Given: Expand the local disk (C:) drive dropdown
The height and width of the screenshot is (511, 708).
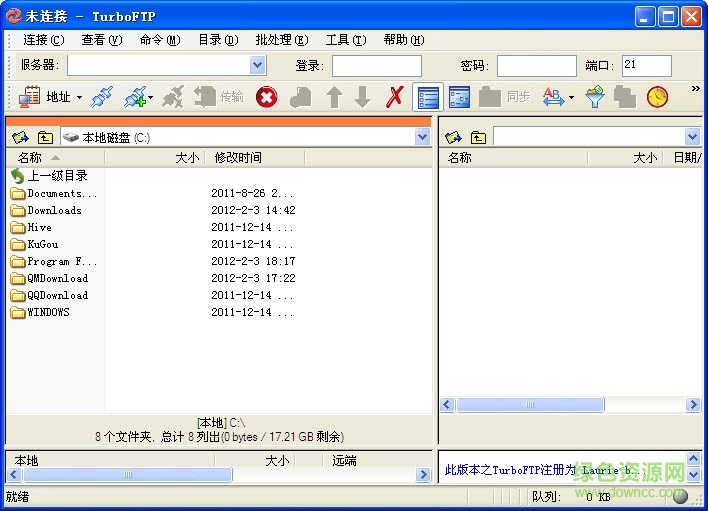Looking at the screenshot, I should point(422,137).
